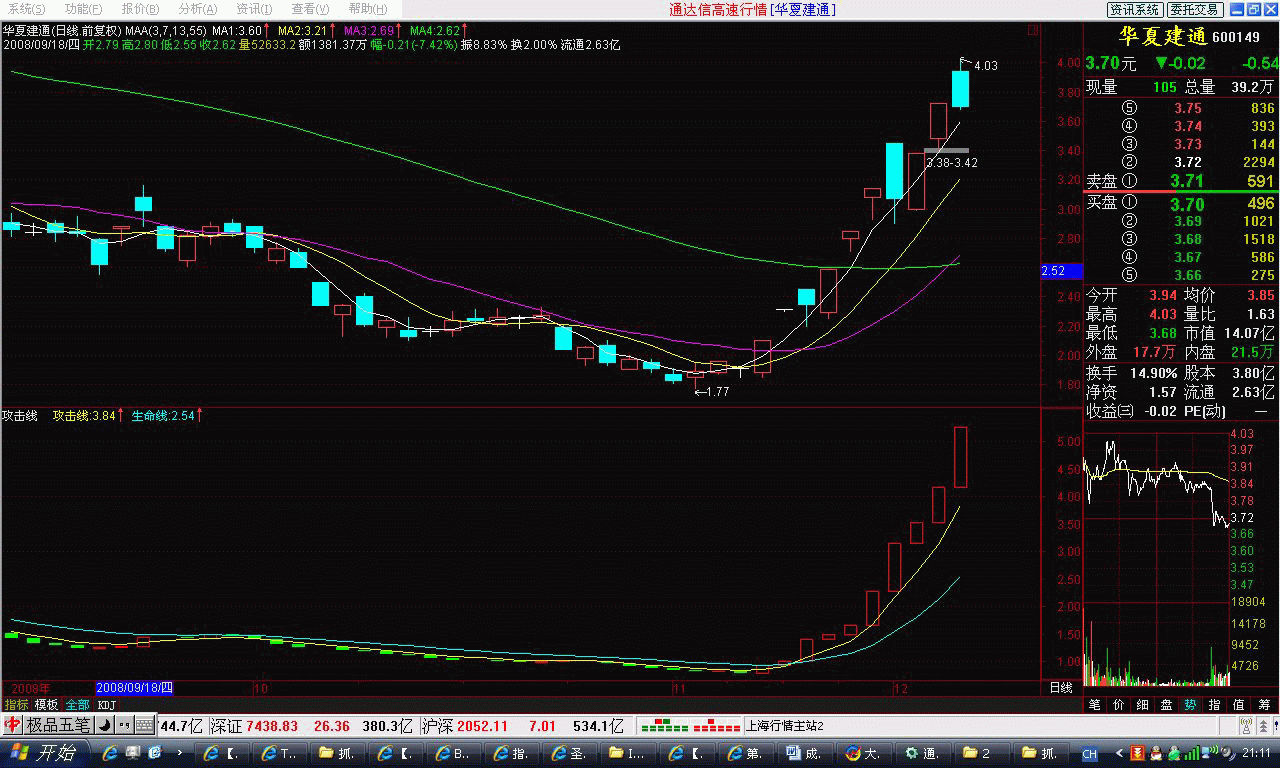The image size is (1280, 768).
Task: Select the 模板 tab below chart
Action: click(46, 704)
